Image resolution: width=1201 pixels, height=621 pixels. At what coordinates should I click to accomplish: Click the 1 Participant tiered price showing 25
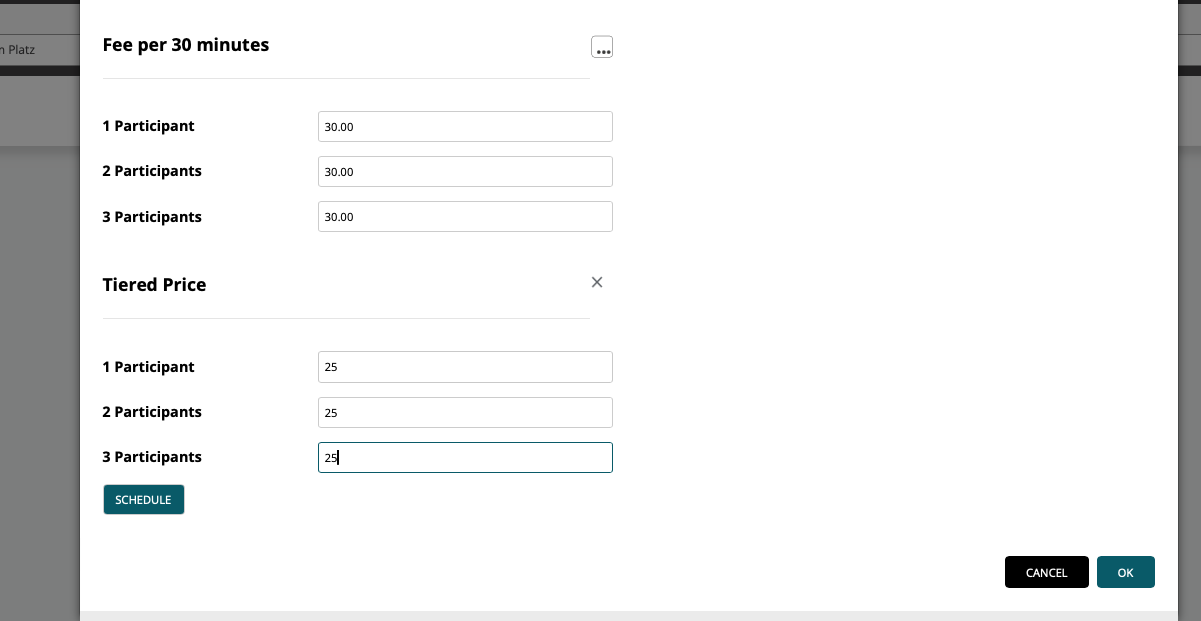[x=465, y=367]
